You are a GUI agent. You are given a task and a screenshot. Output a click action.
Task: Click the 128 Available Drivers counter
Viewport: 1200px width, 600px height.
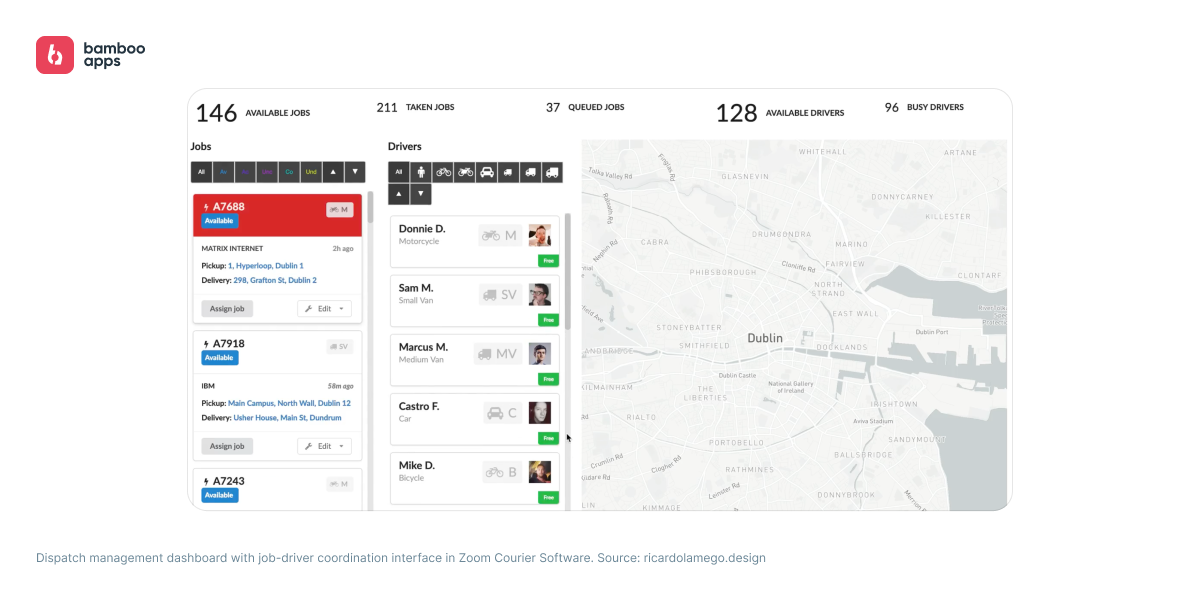click(779, 113)
